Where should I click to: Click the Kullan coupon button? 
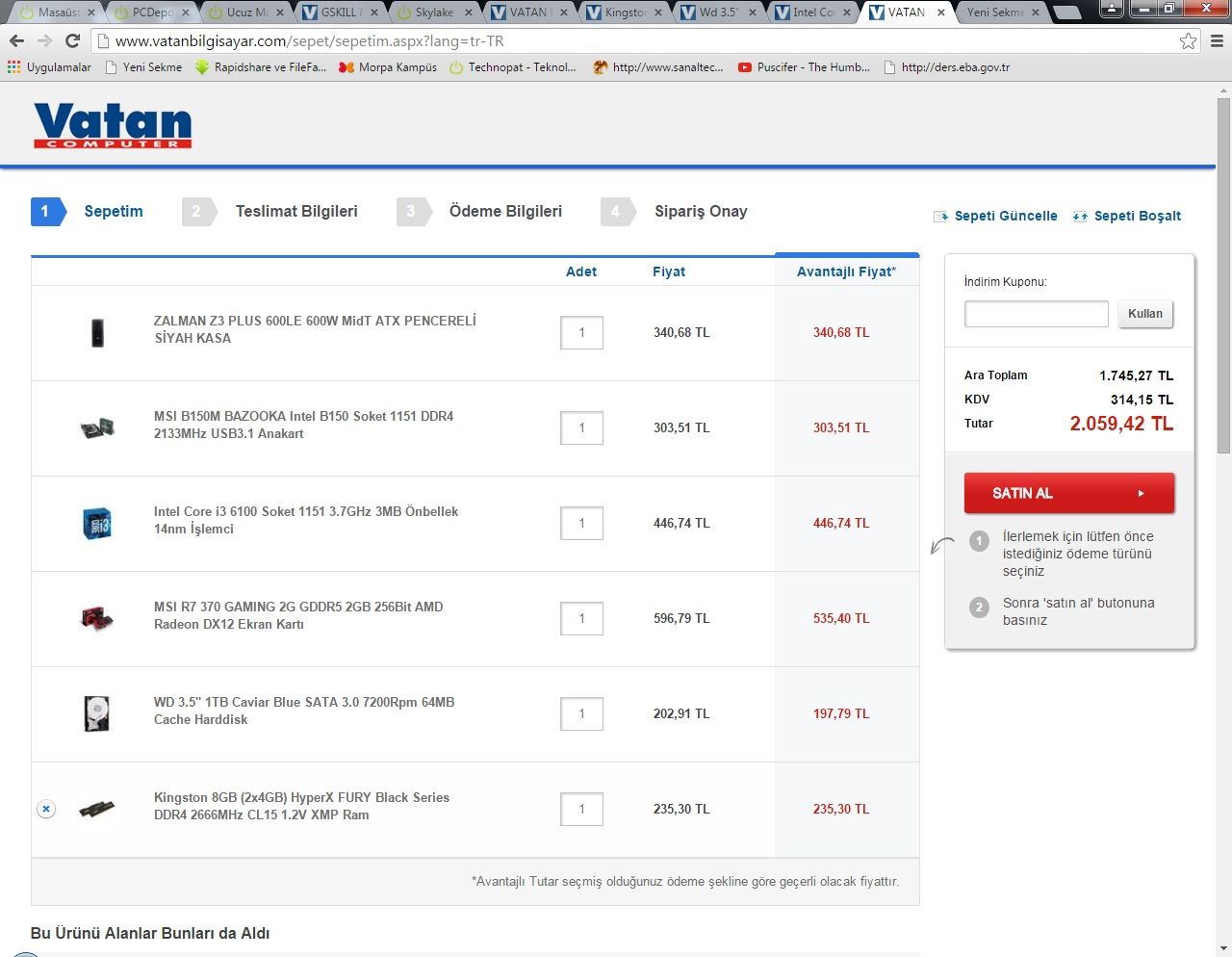pyautogui.click(x=1145, y=314)
